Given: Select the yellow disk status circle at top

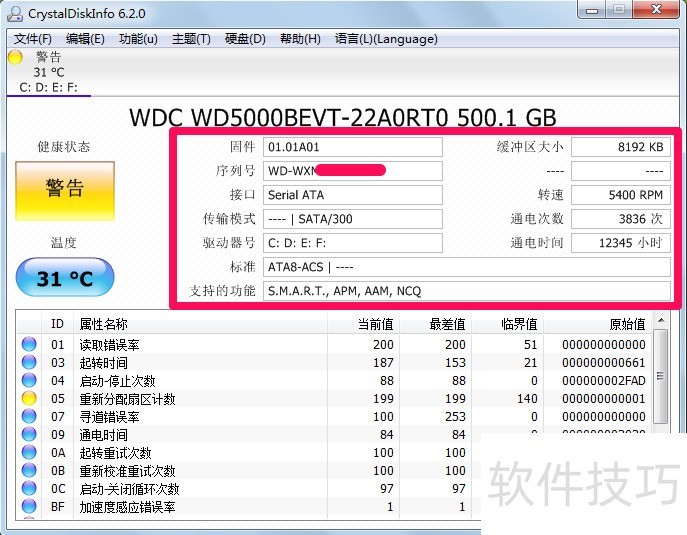Looking at the screenshot, I should tap(15, 57).
